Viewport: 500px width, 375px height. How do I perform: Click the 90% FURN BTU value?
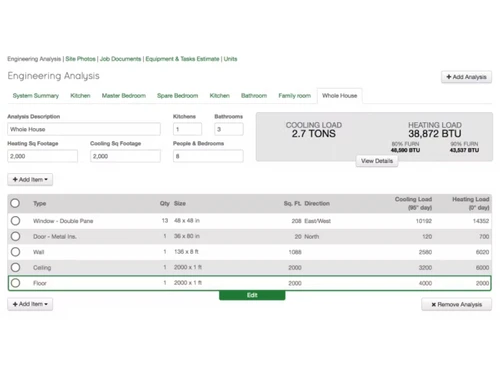tap(464, 150)
